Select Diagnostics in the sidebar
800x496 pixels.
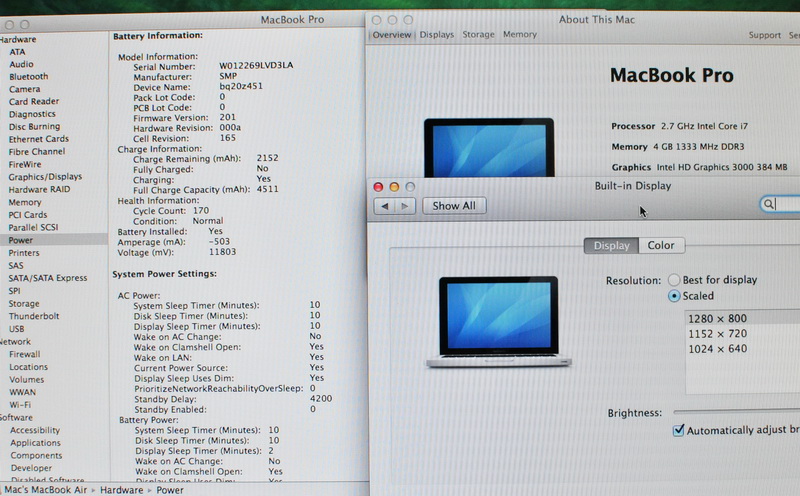pyautogui.click(x=32, y=114)
